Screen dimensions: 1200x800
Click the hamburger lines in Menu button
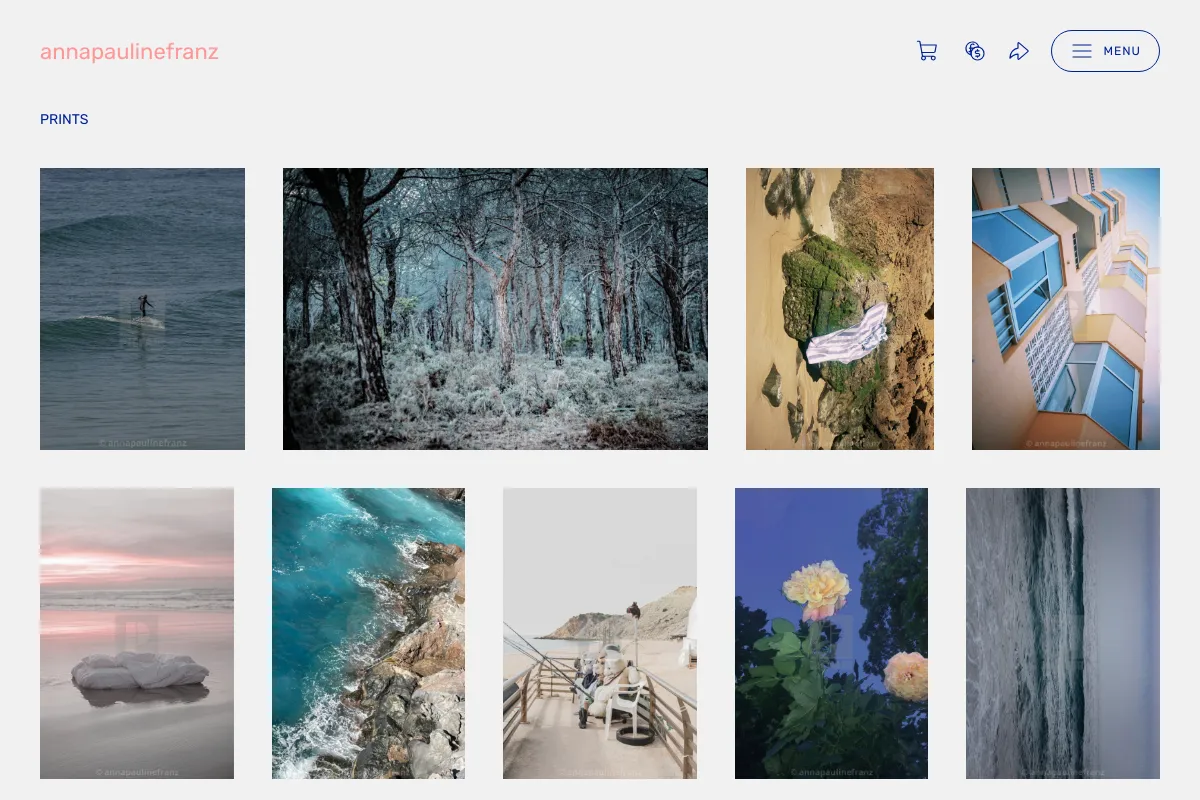click(1082, 51)
